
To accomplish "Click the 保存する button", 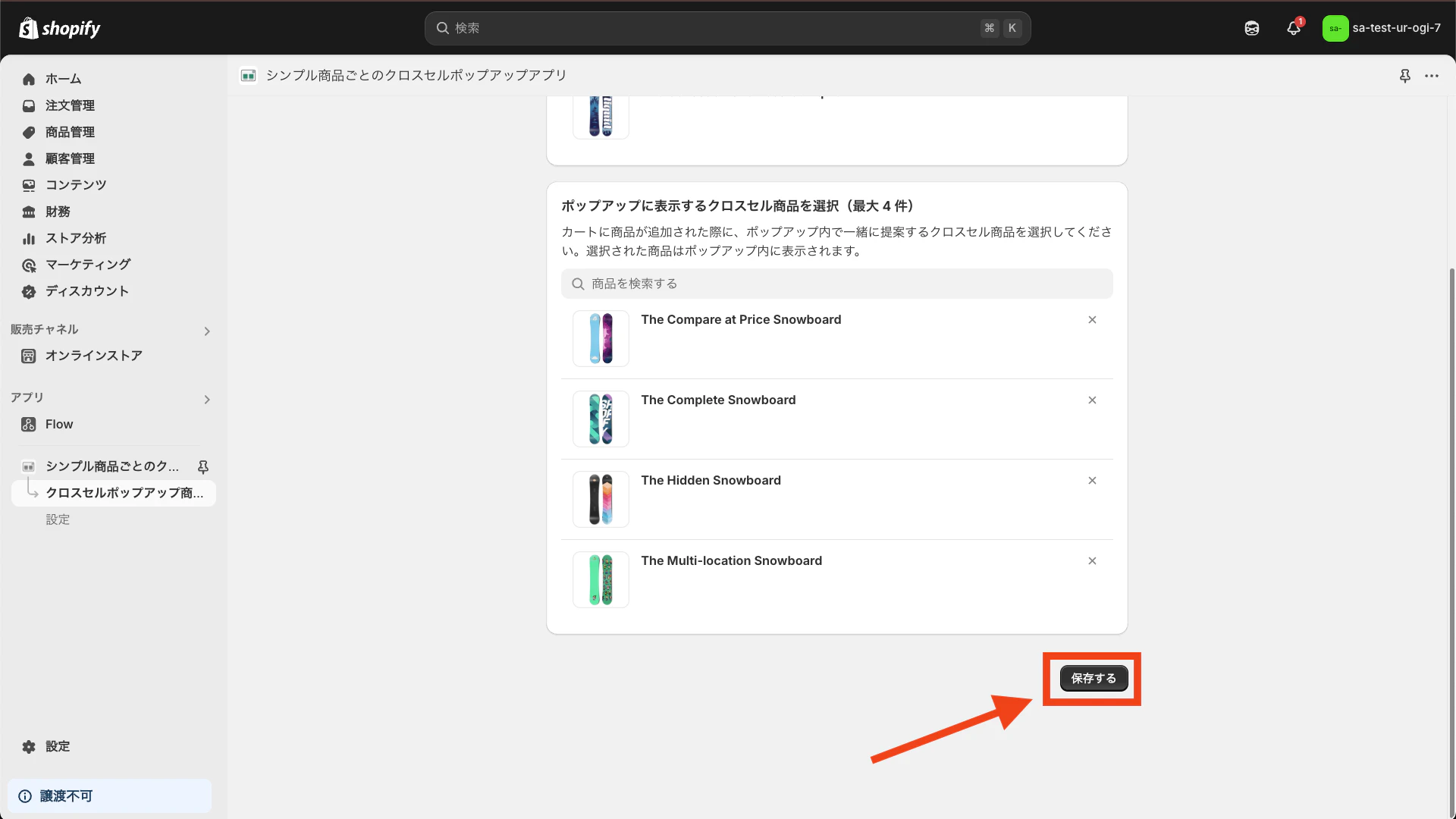I will 1094,679.
